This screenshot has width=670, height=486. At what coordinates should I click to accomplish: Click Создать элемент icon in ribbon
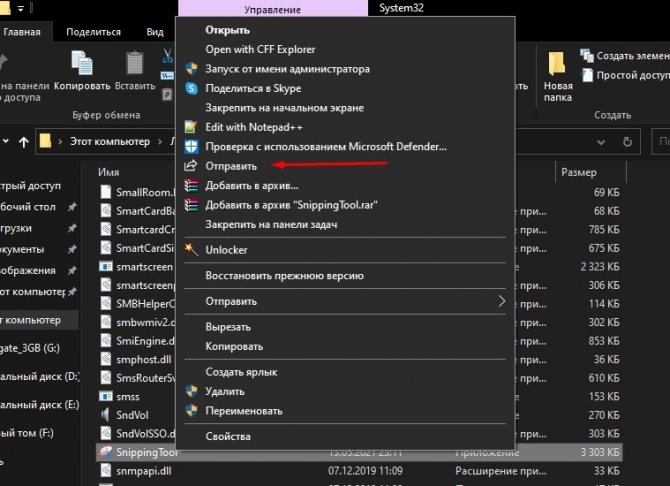tap(587, 56)
